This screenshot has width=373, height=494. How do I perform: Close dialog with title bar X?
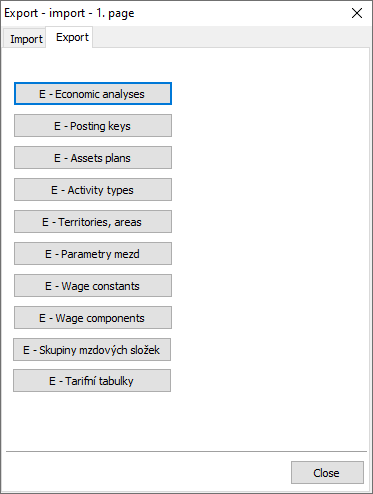(357, 13)
